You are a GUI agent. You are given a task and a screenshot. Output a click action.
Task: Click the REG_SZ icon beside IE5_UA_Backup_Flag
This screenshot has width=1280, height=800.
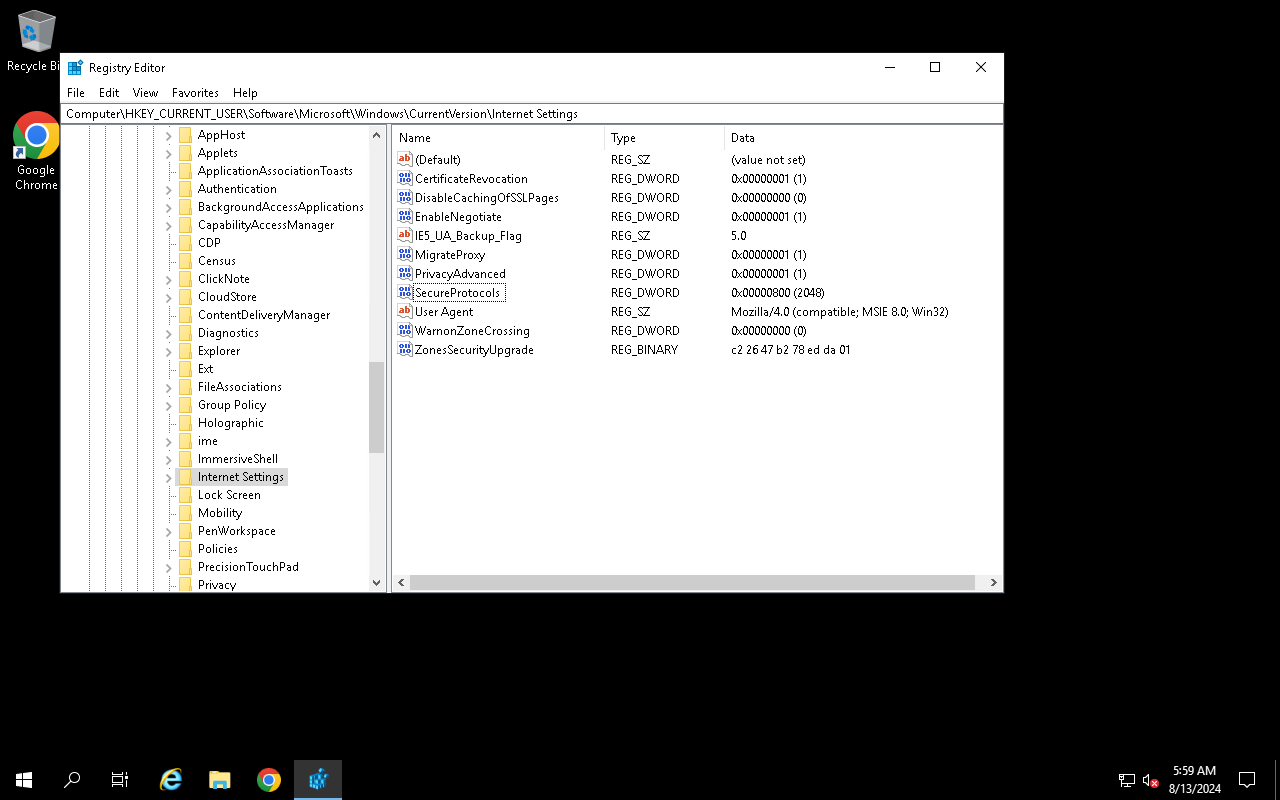click(405, 235)
